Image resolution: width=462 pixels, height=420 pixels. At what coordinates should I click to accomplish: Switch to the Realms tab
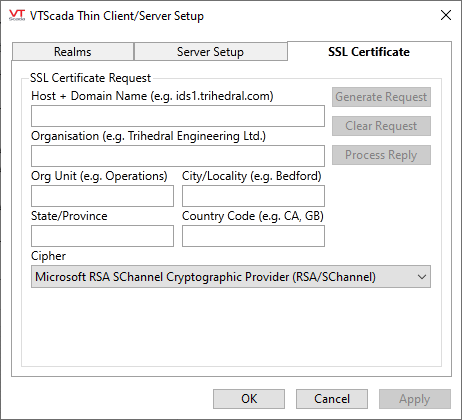(x=73, y=52)
